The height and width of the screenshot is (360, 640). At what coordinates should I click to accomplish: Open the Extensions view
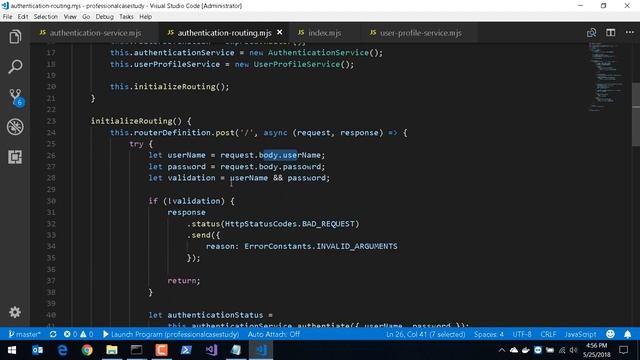coord(15,157)
